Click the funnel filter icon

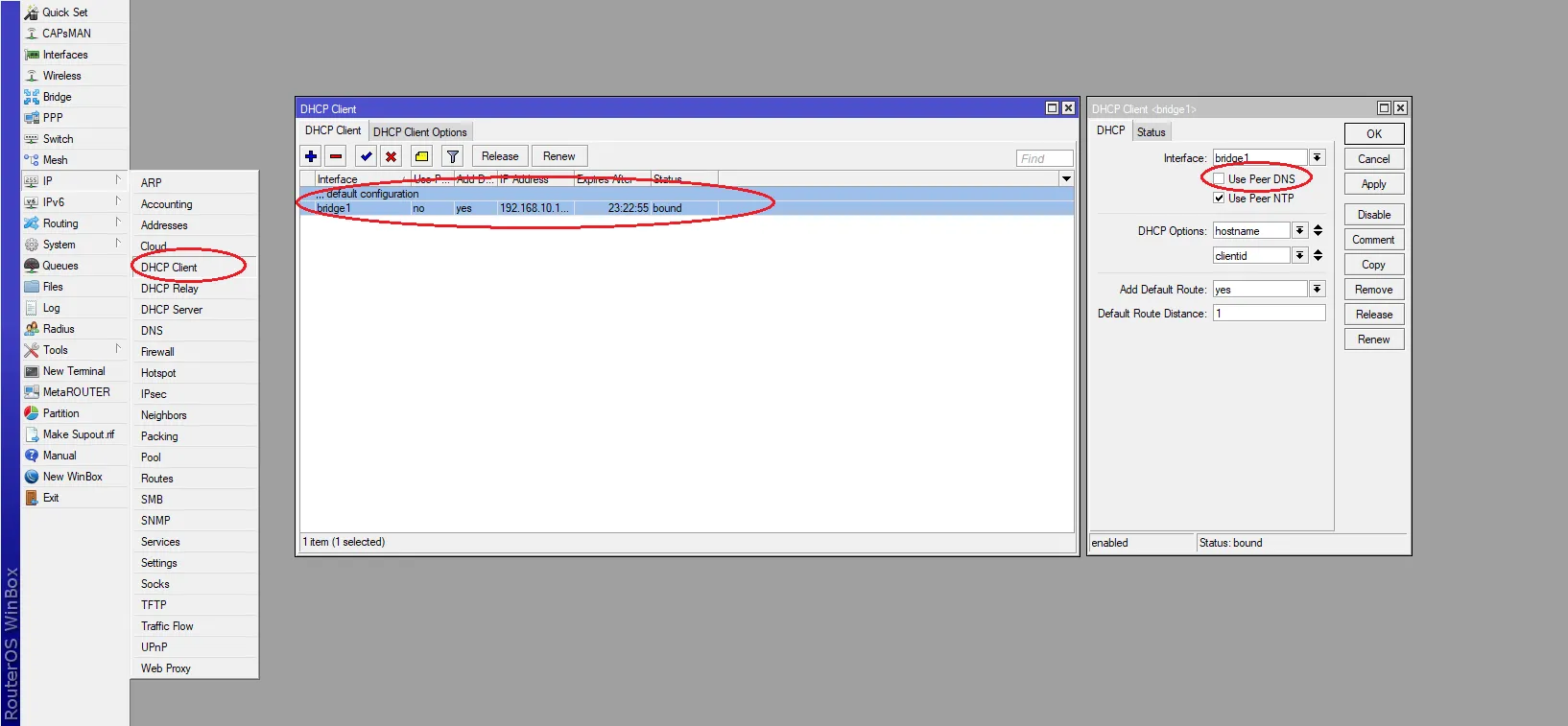coord(453,156)
